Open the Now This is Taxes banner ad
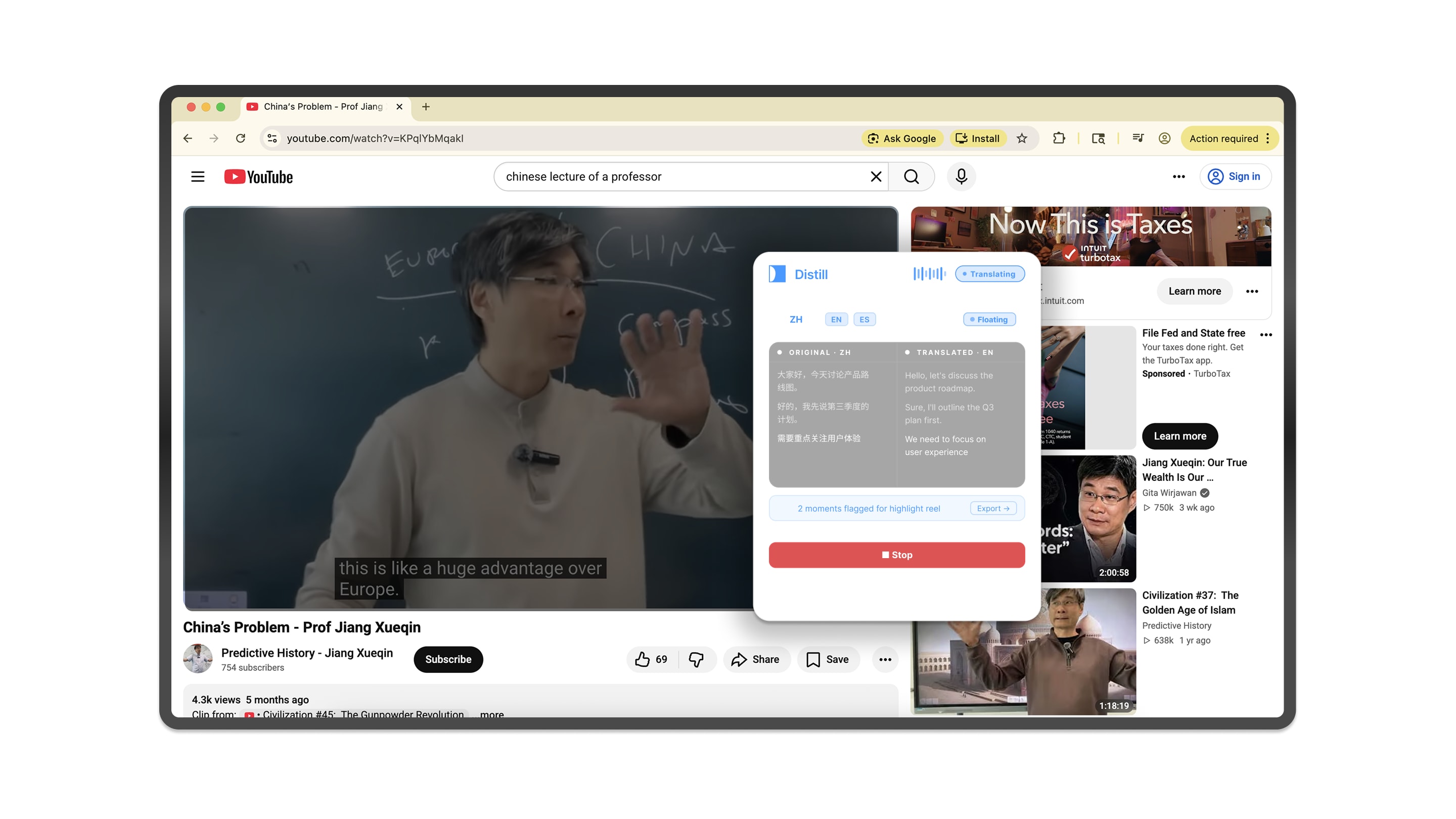 tap(1091, 236)
